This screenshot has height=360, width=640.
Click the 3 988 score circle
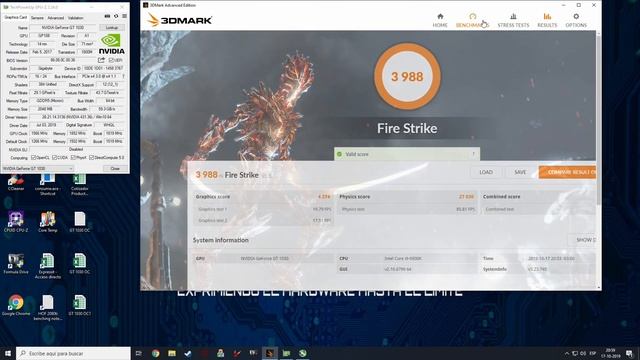click(407, 76)
